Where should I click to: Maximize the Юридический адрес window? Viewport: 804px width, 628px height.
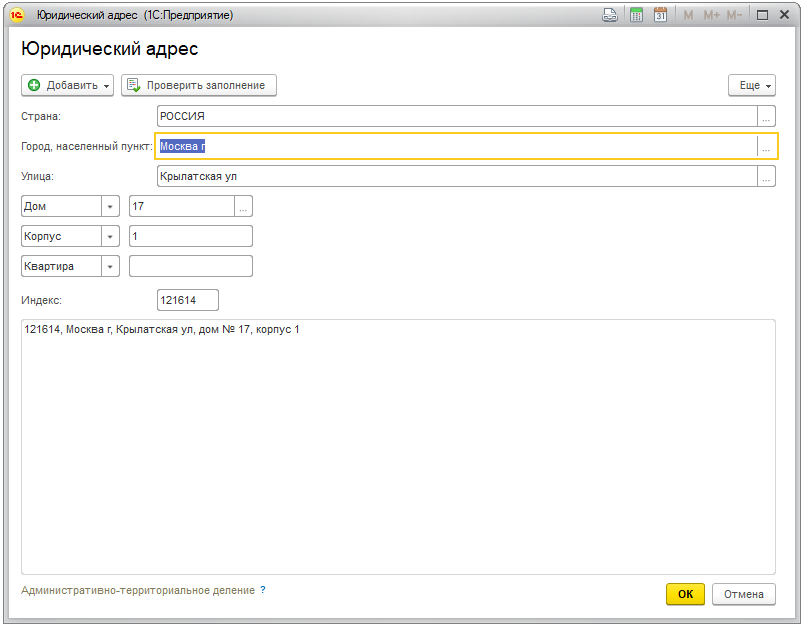click(x=762, y=16)
